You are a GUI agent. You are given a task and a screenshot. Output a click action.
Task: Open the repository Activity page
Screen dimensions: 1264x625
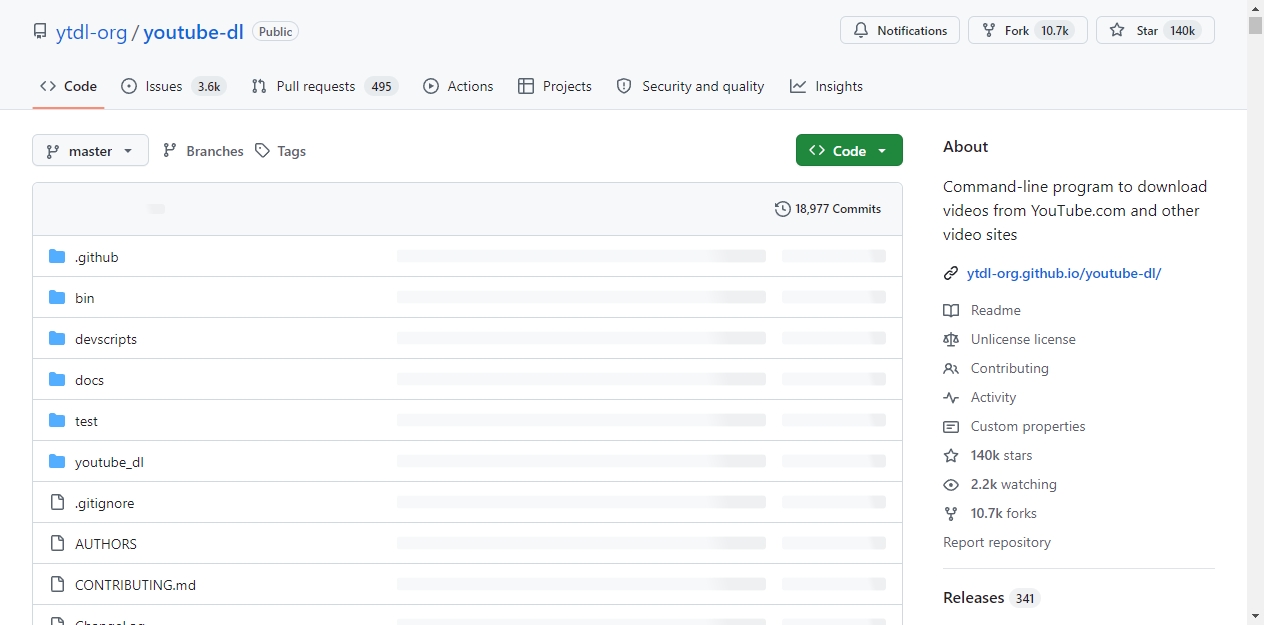coord(993,397)
